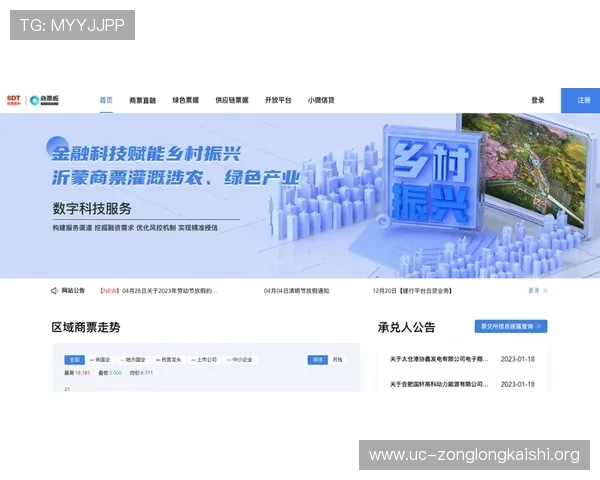Screen dimensions: 600x480
Task: Toggle the 地方国企 chart series
Action: pos(132,360)
